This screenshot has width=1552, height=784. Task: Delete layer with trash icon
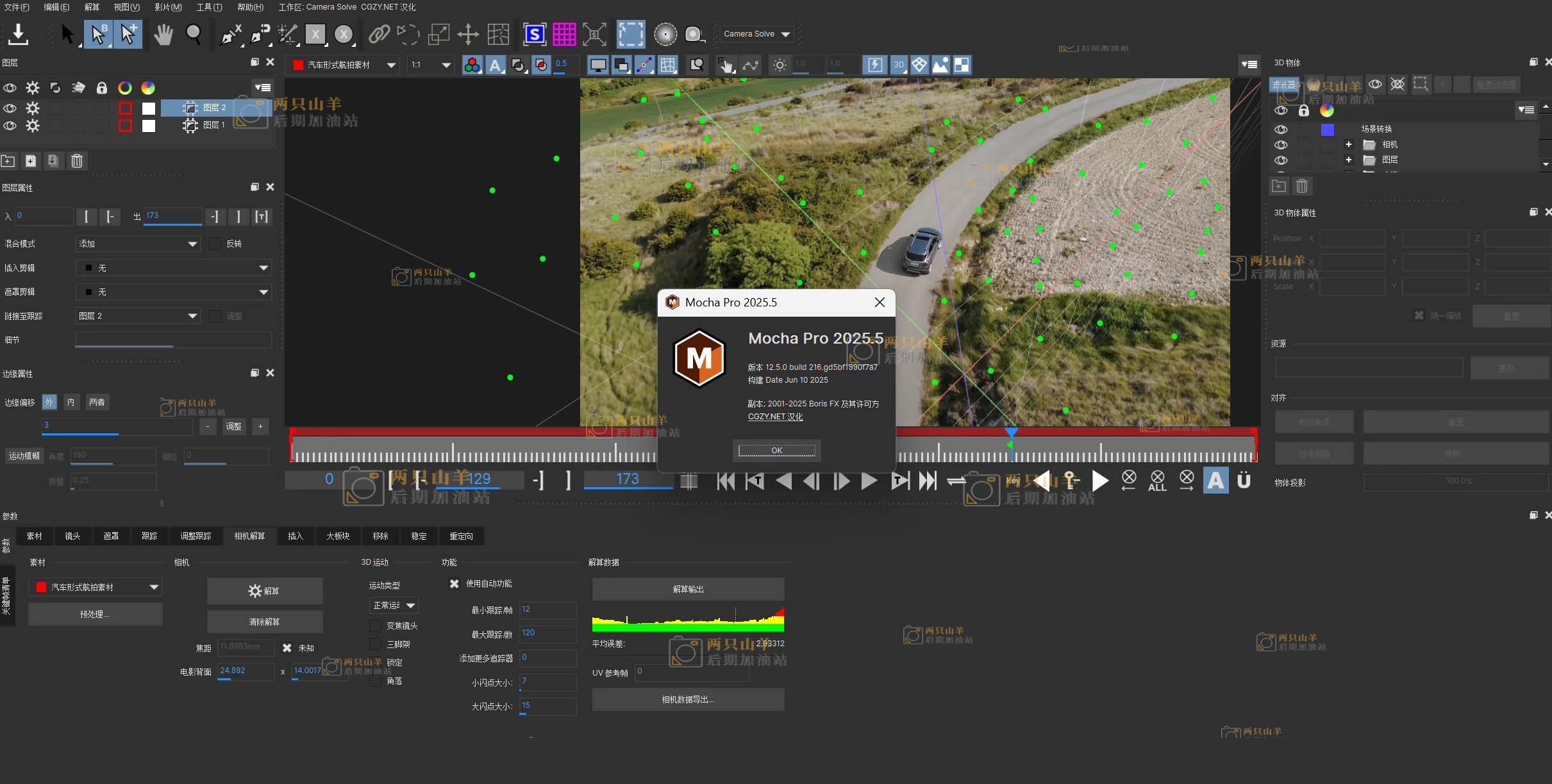click(x=77, y=161)
